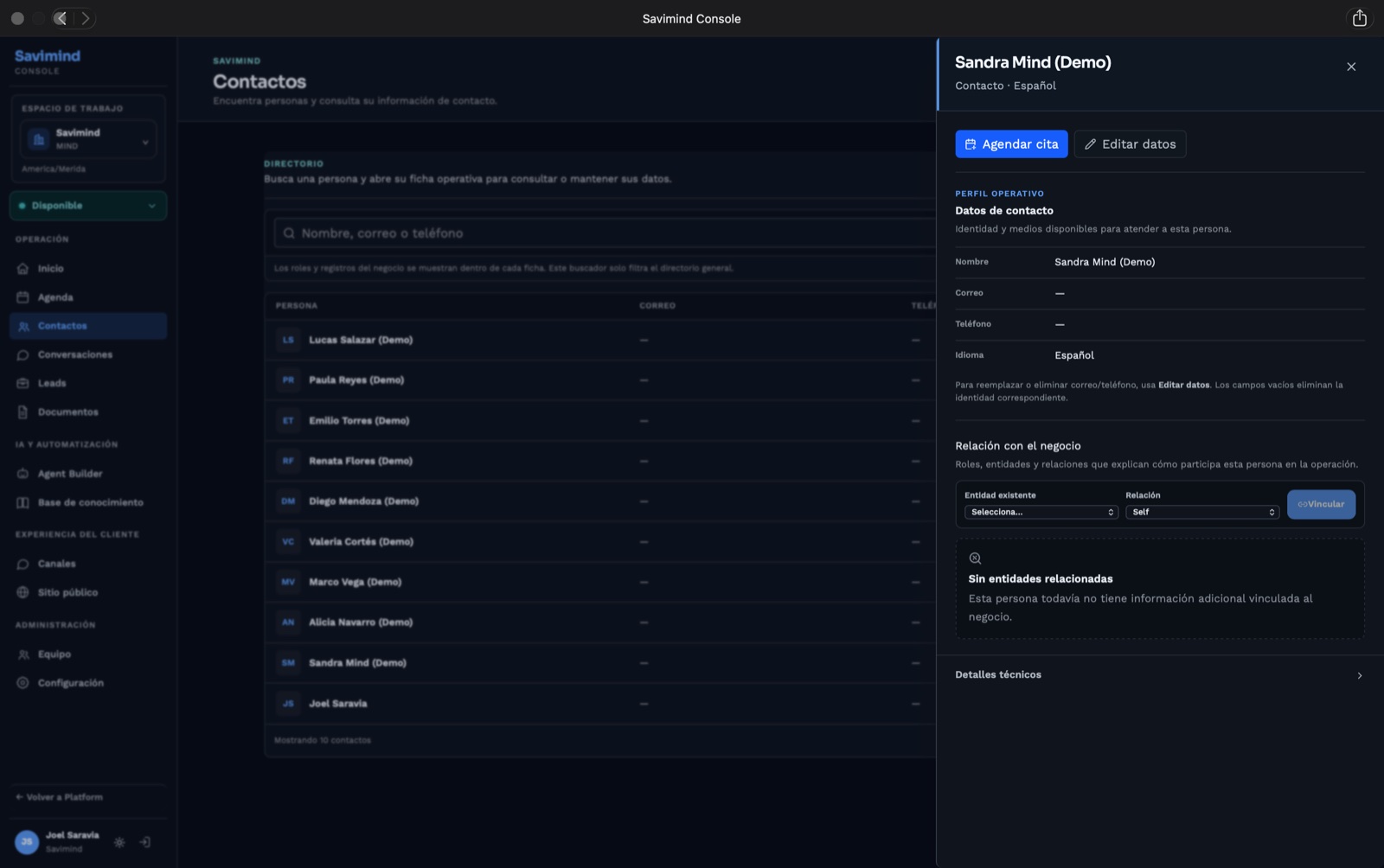Open the Savimind workspace selector
Viewport: 1384px width, 868px height.
click(88, 139)
